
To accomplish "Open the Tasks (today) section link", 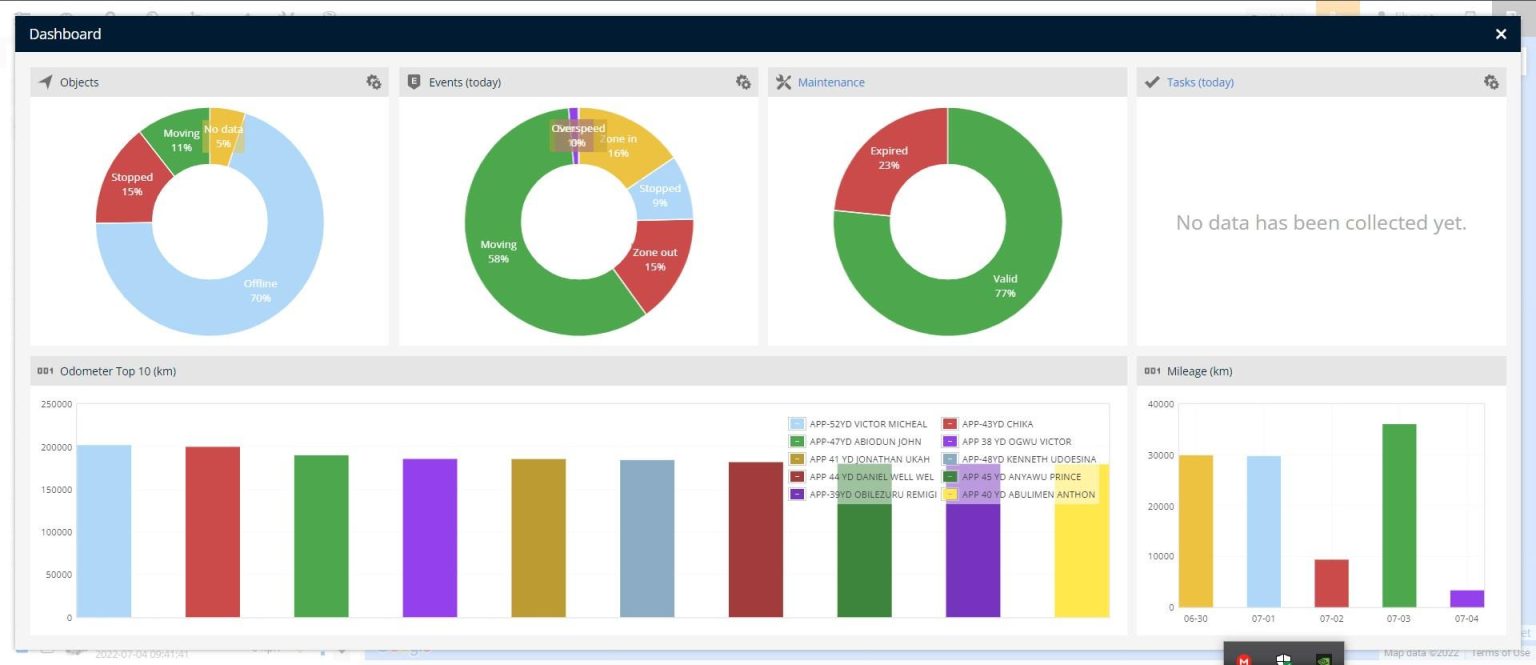I will pos(1200,82).
